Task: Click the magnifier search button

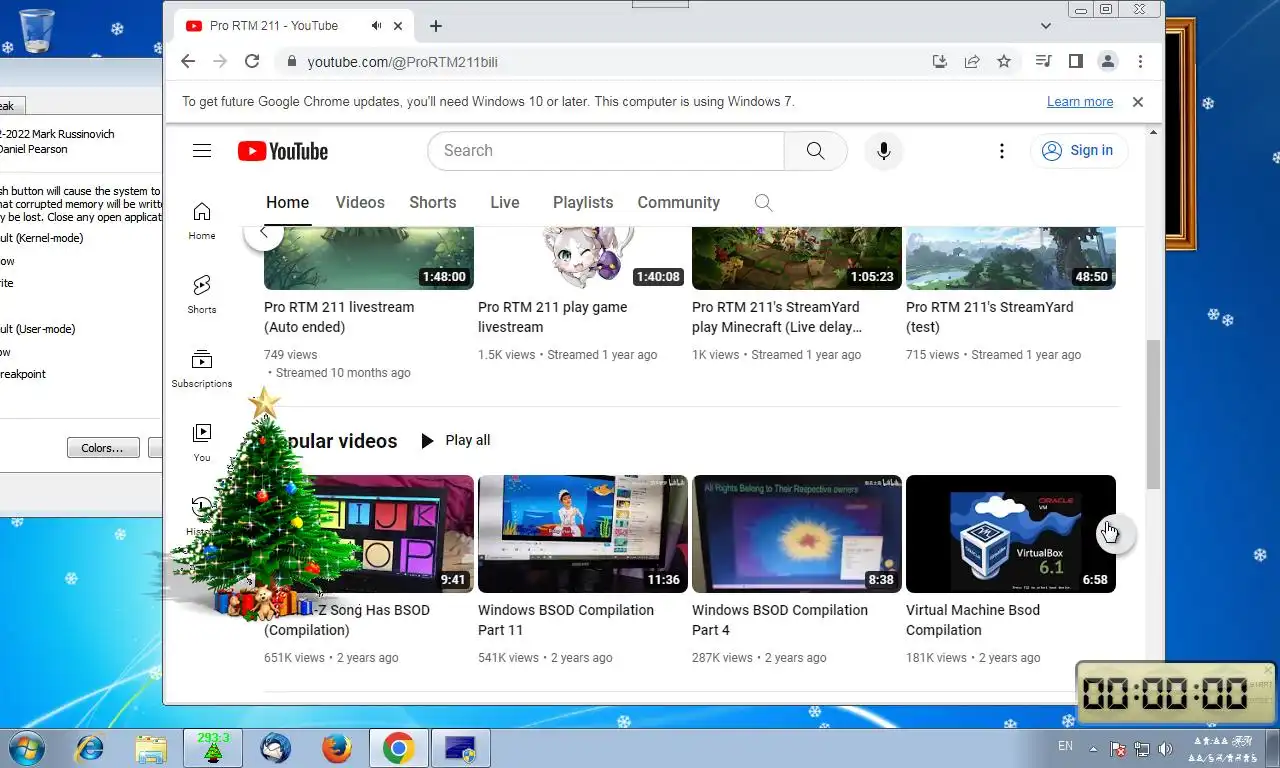Action: tap(816, 151)
